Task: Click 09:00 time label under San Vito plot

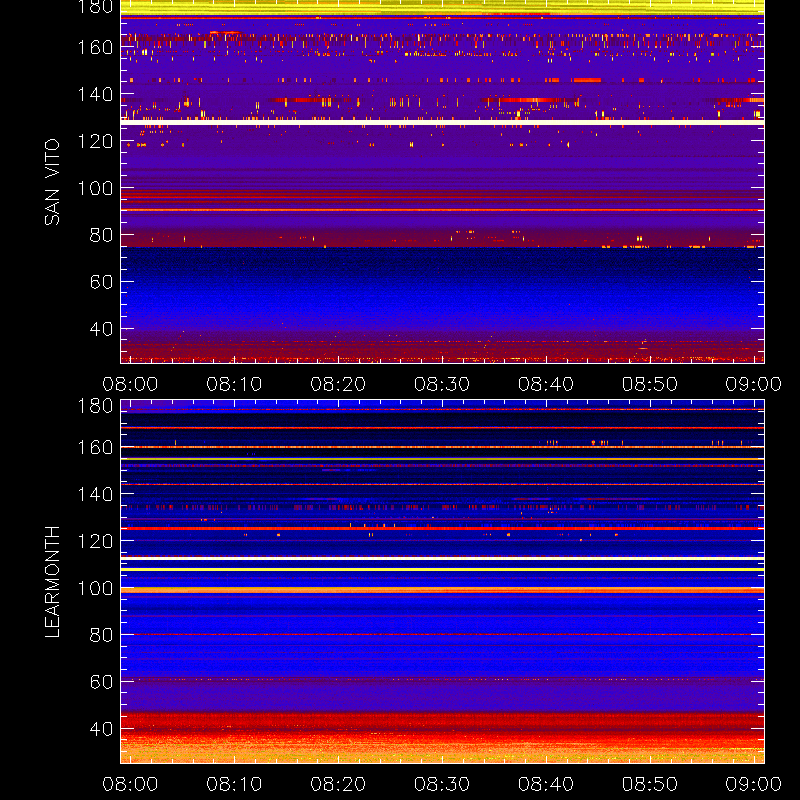Action: [x=754, y=384]
